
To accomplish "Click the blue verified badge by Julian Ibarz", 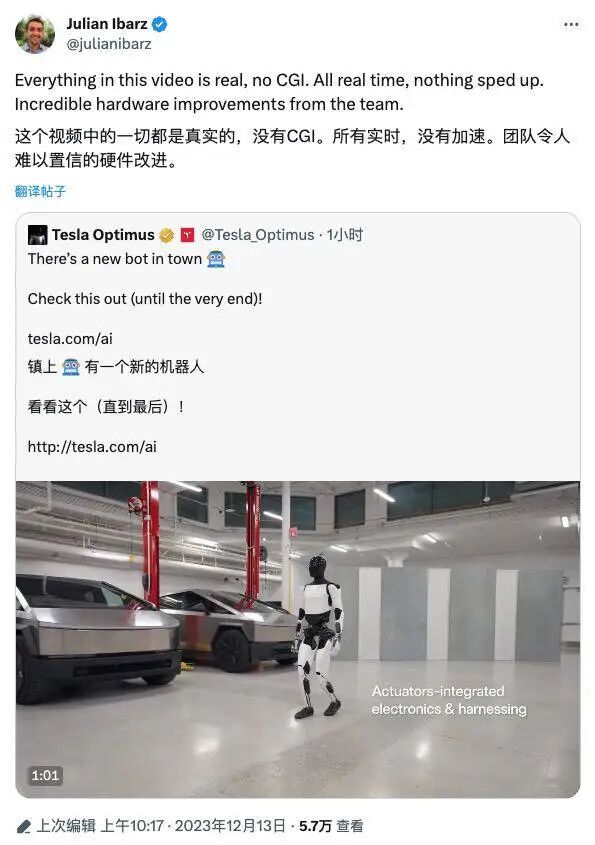I will pyautogui.click(x=160, y=24).
